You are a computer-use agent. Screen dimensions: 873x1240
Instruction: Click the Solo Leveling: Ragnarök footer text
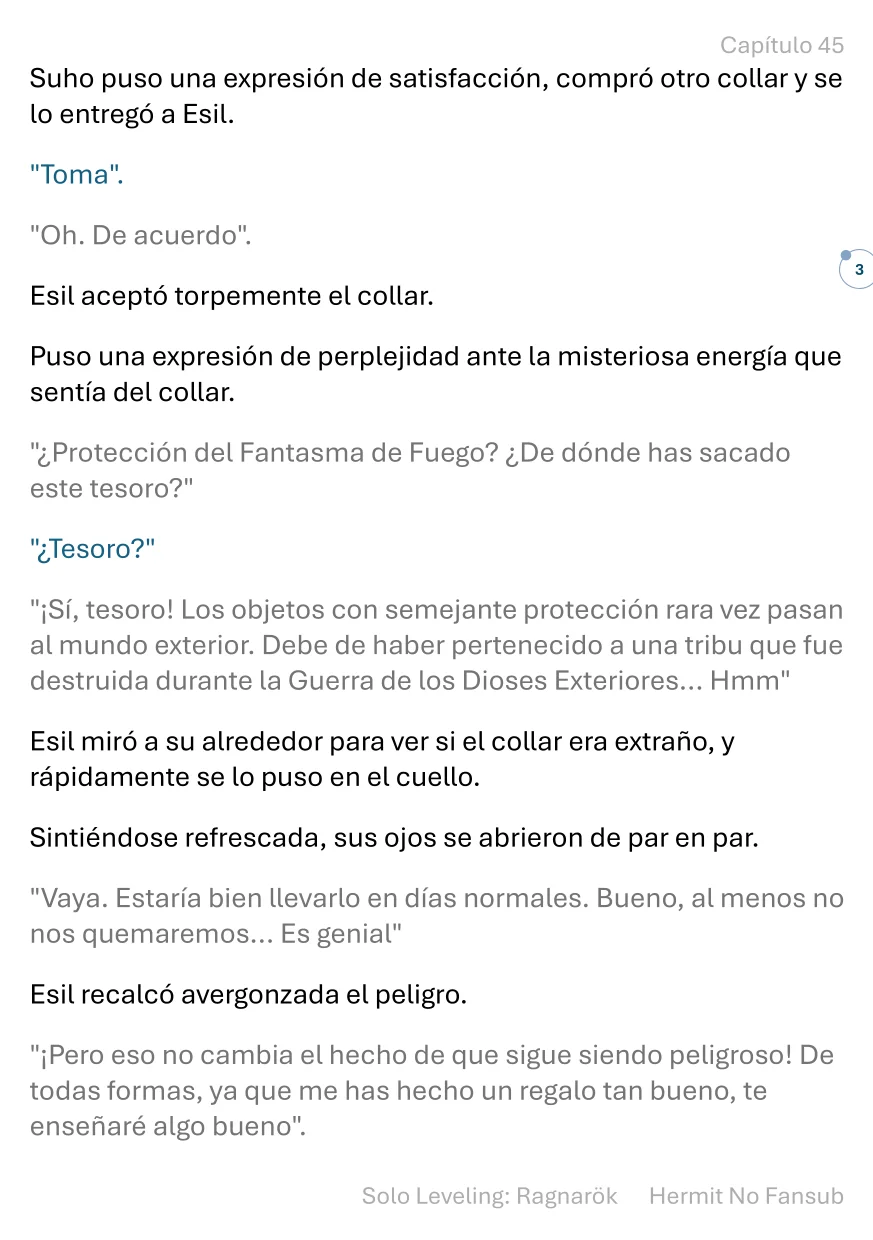point(490,1195)
